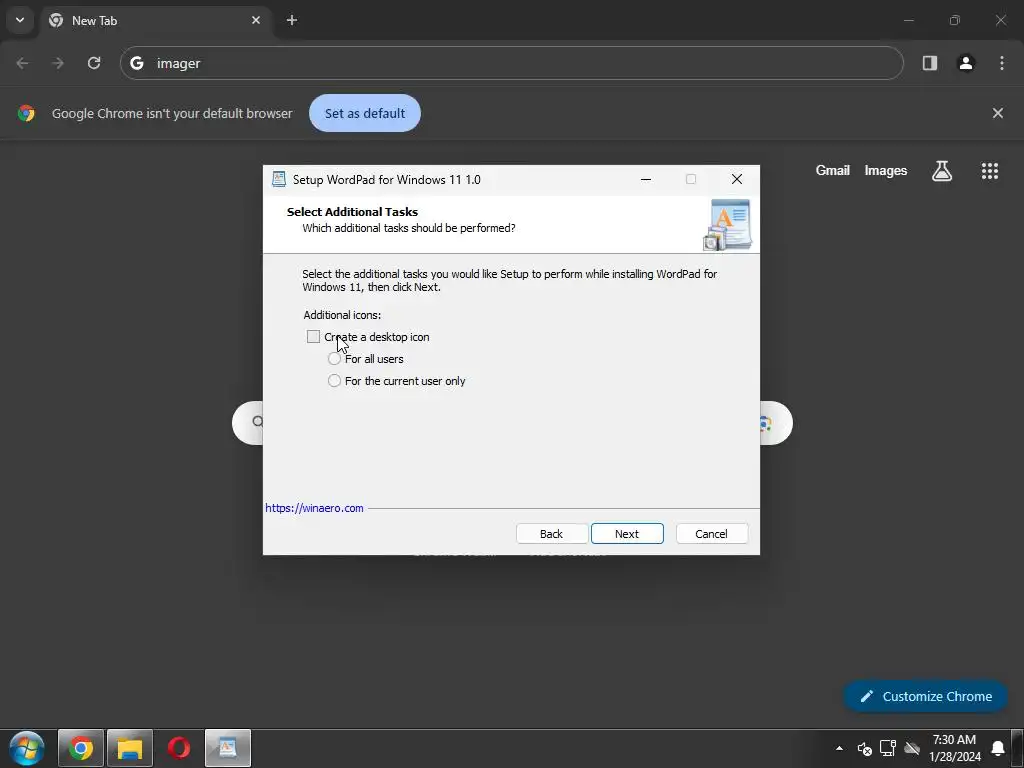This screenshot has height=768, width=1024.
Task: Click the Additional icons: label
Action: (342, 315)
